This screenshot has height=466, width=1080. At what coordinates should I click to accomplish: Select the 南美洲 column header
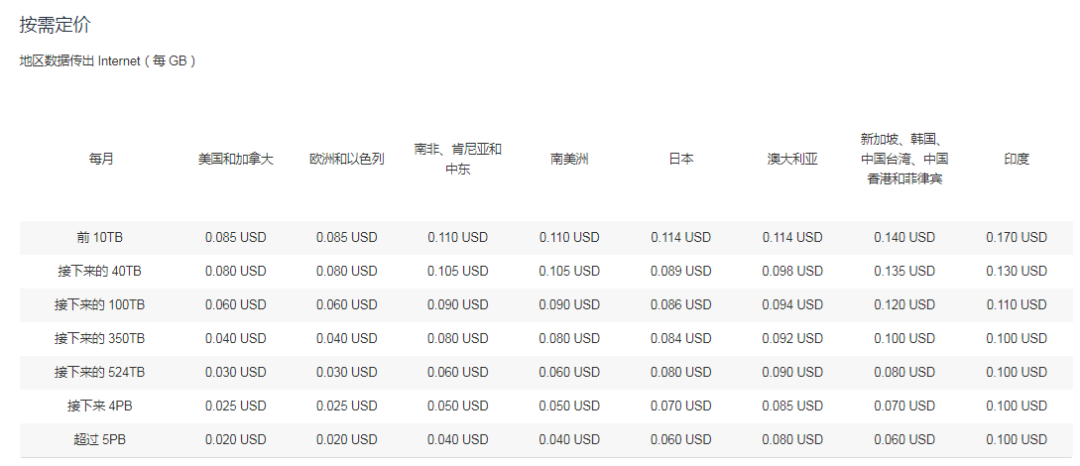569,159
